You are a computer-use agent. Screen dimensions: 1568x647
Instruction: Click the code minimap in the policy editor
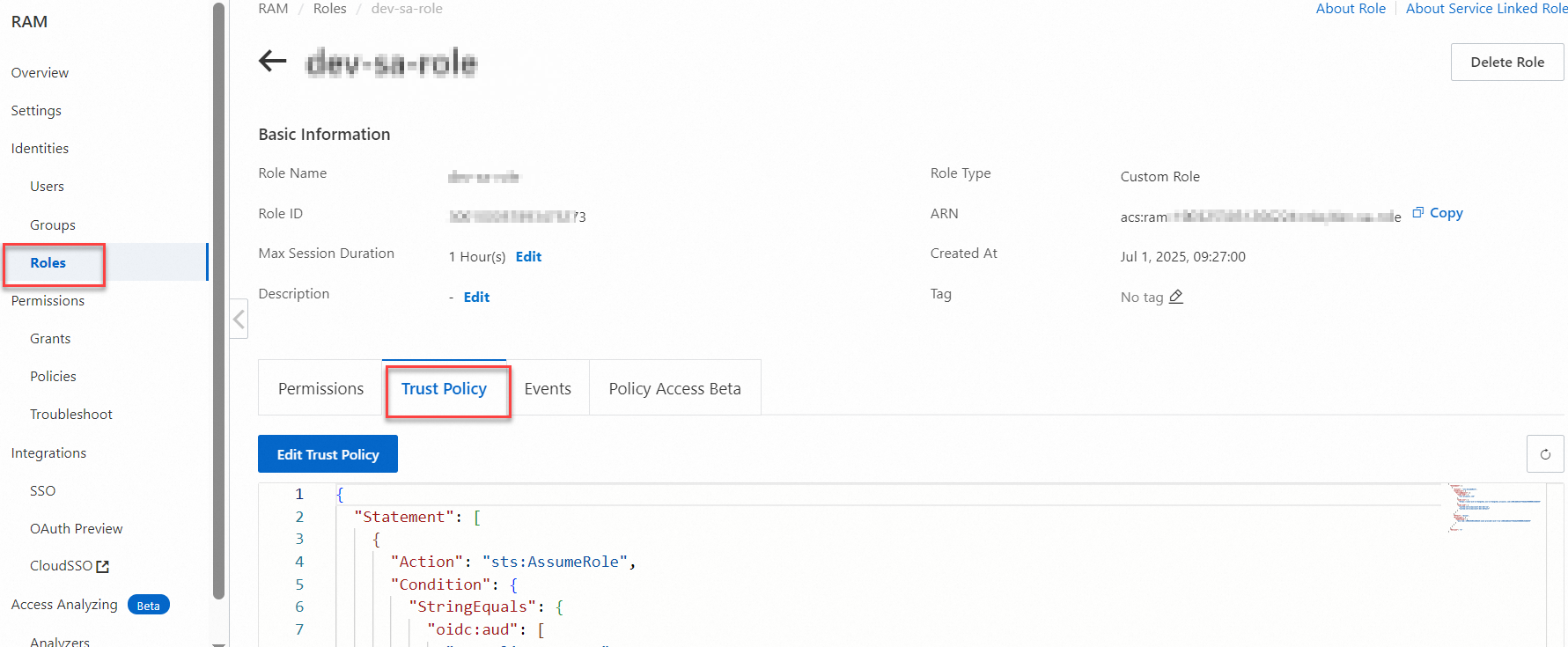(x=1494, y=509)
